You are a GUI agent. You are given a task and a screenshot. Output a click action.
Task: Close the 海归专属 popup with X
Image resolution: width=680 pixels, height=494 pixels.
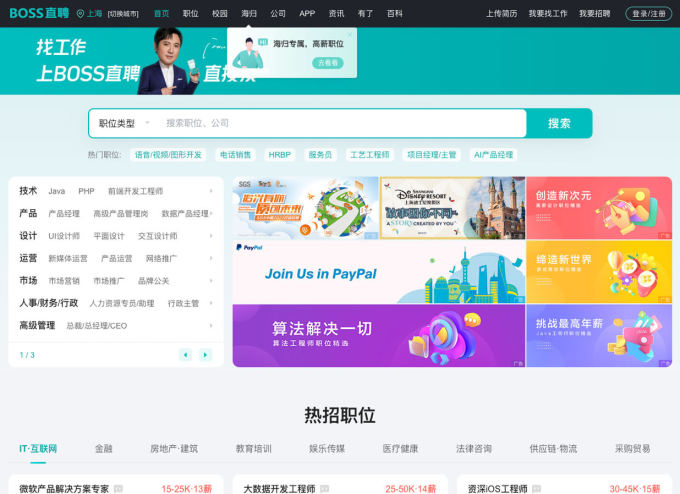[349, 34]
